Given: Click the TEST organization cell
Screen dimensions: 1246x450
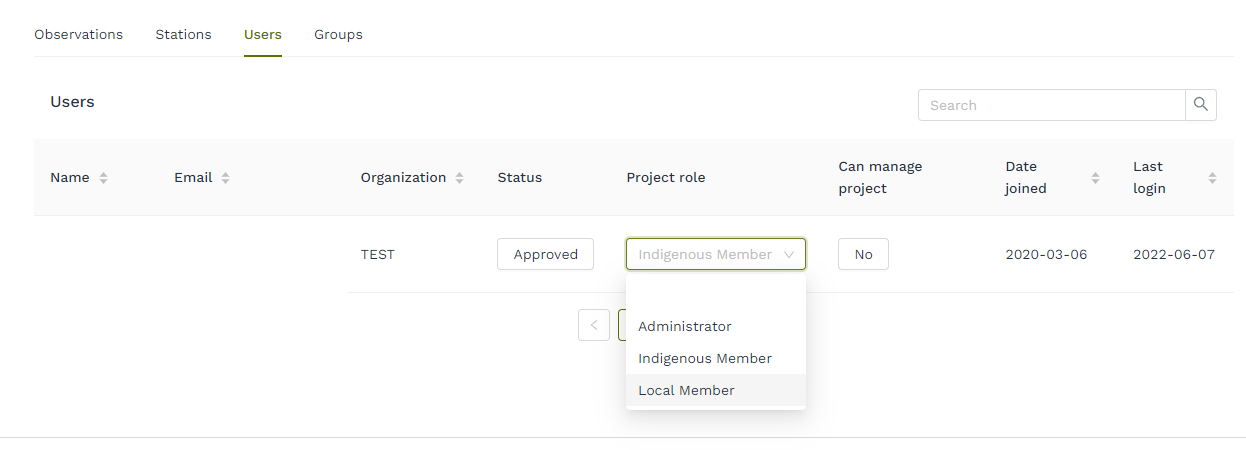Looking at the screenshot, I should click(x=378, y=255).
